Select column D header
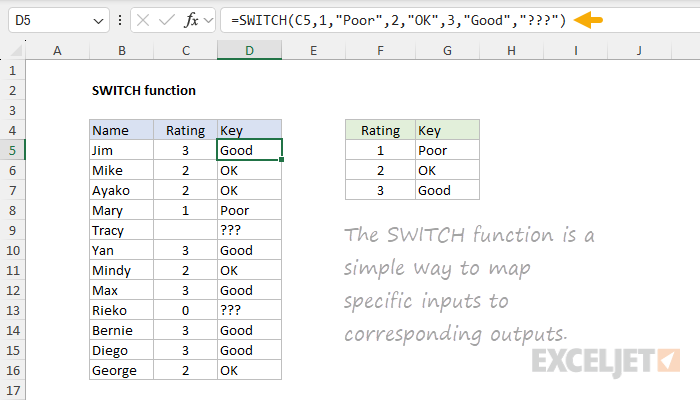700x400 pixels. [x=250, y=50]
